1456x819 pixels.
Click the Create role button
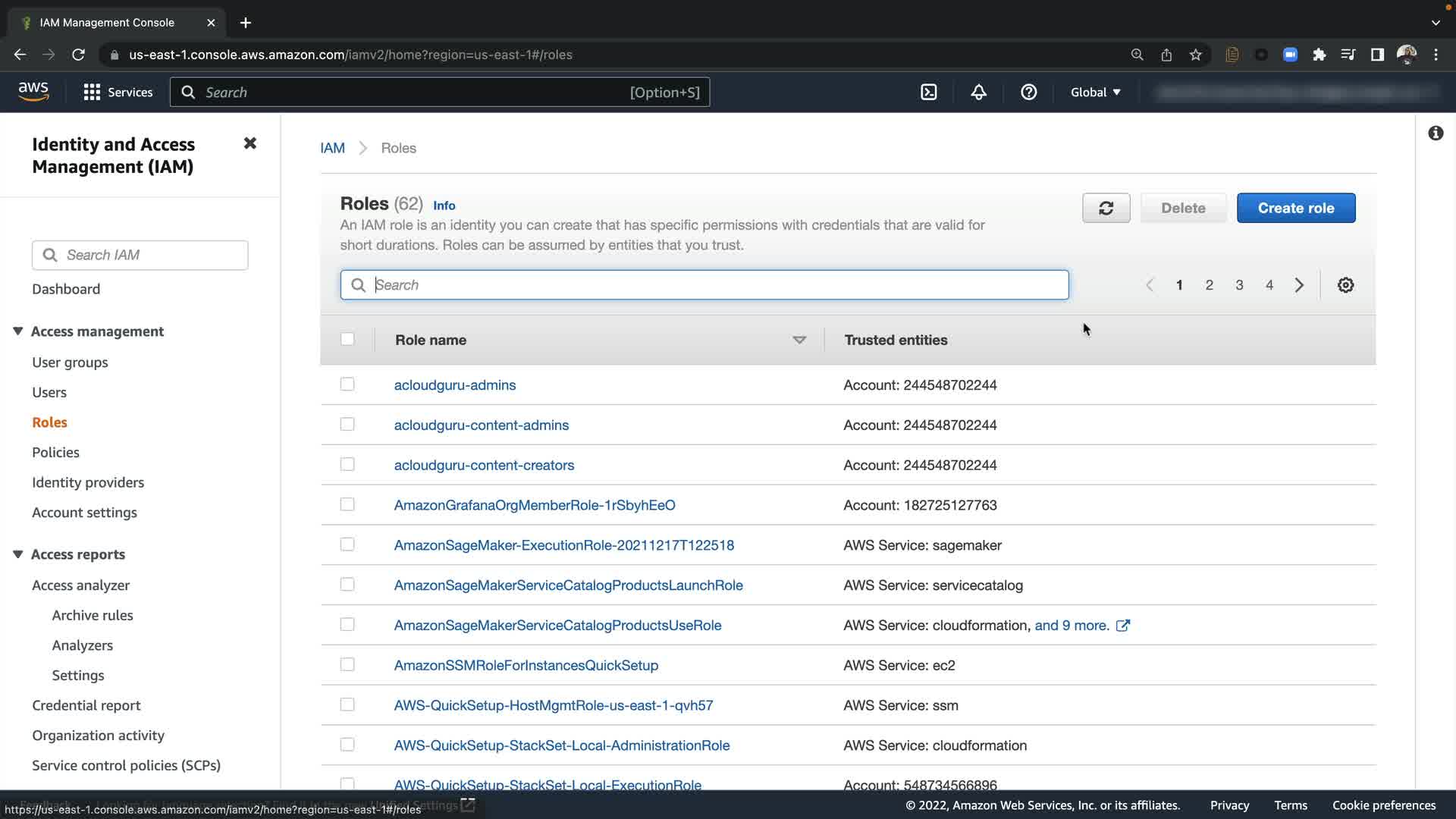tap(1295, 208)
